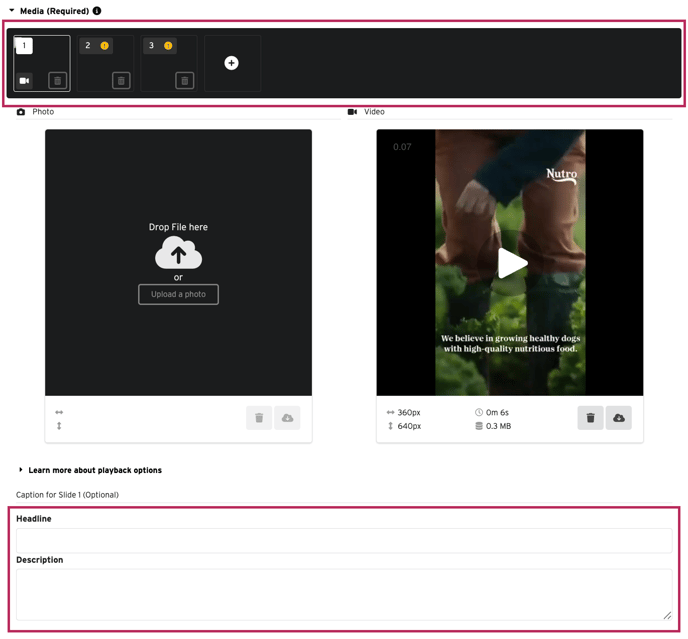
Task: Delete the uploaded video with trash button
Action: pyautogui.click(x=590, y=418)
